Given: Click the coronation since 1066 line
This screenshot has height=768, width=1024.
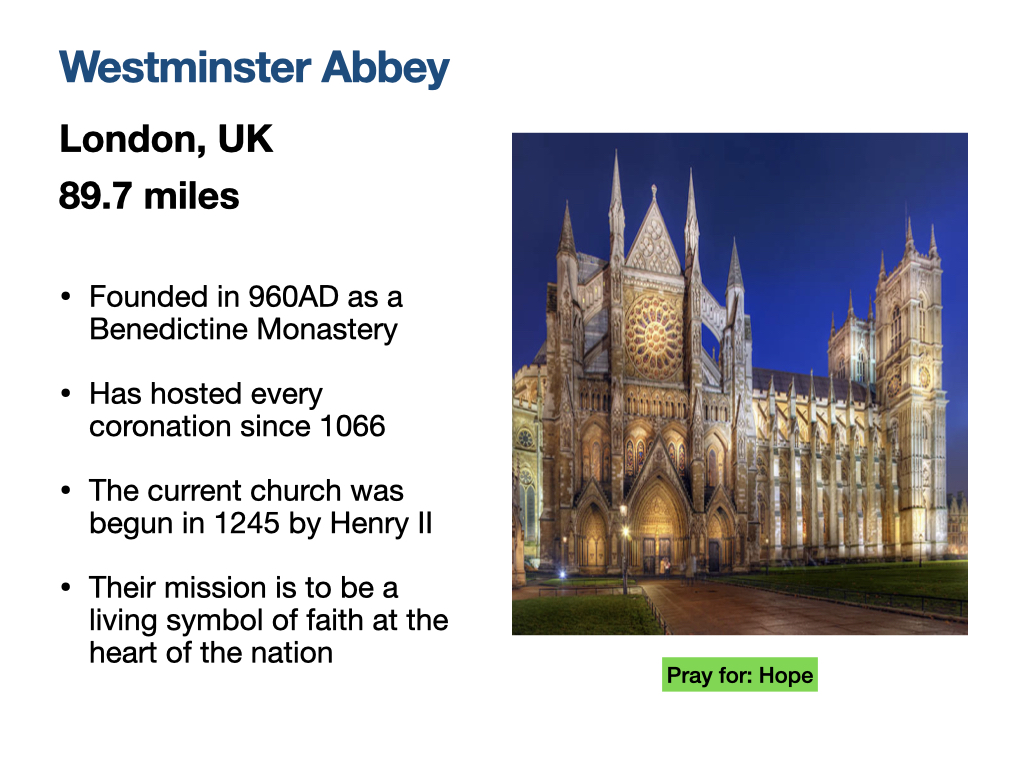Looking at the screenshot, I should pos(237,426).
